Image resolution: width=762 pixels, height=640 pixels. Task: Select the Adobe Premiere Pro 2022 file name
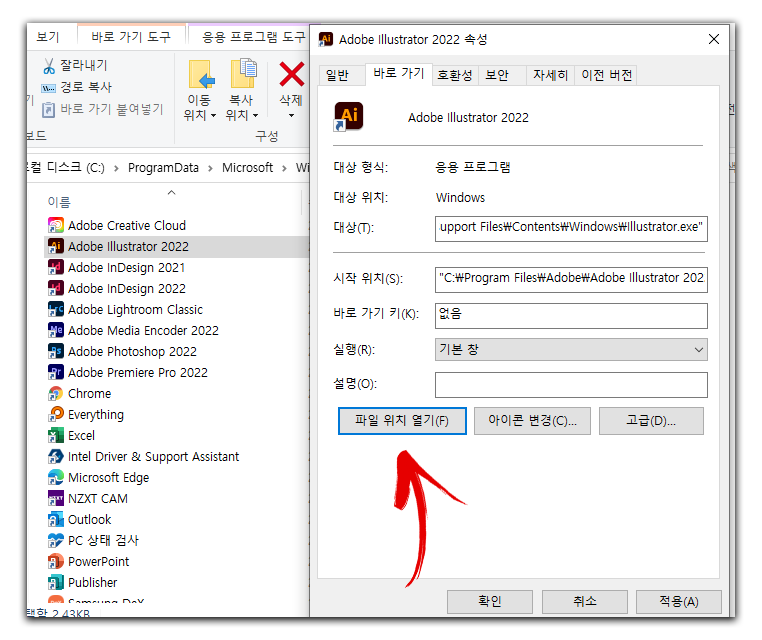click(x=138, y=373)
